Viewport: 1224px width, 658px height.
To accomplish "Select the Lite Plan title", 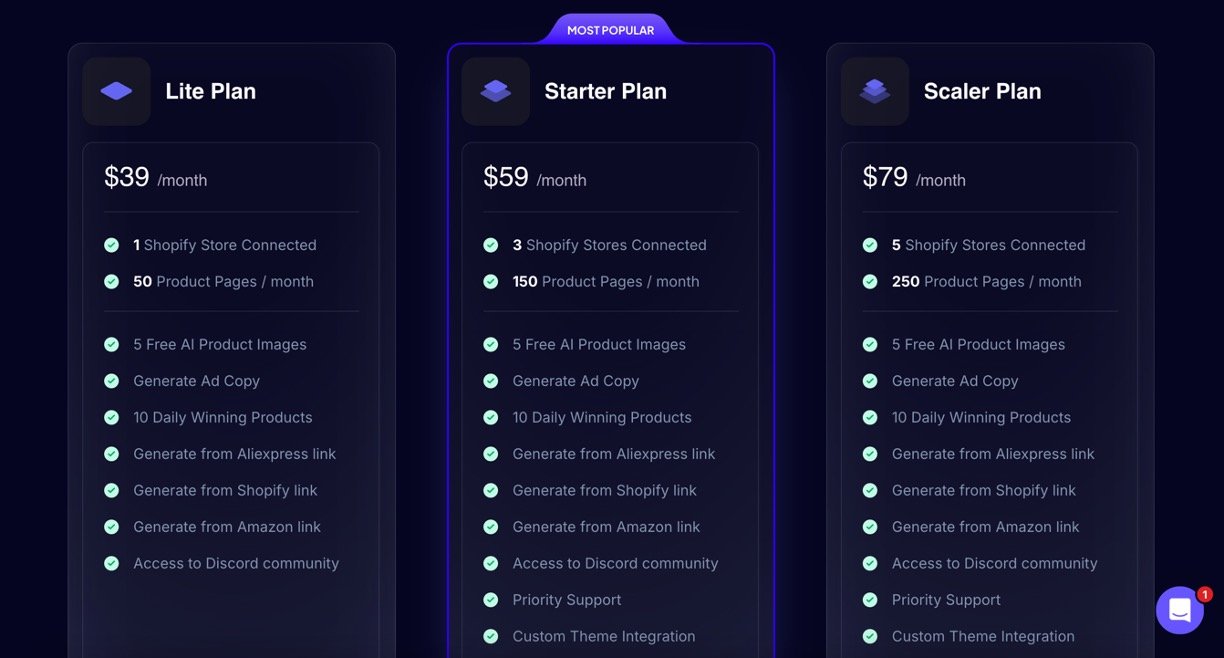I will (210, 91).
